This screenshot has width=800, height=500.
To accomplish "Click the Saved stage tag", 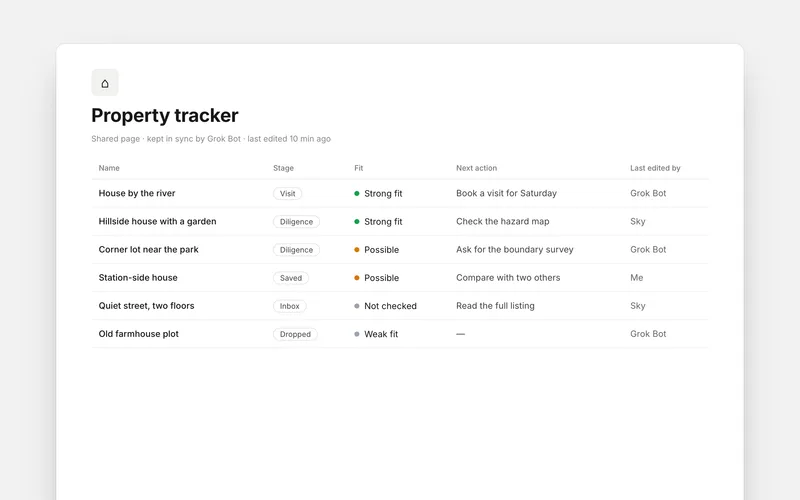I will pyautogui.click(x=291, y=278).
